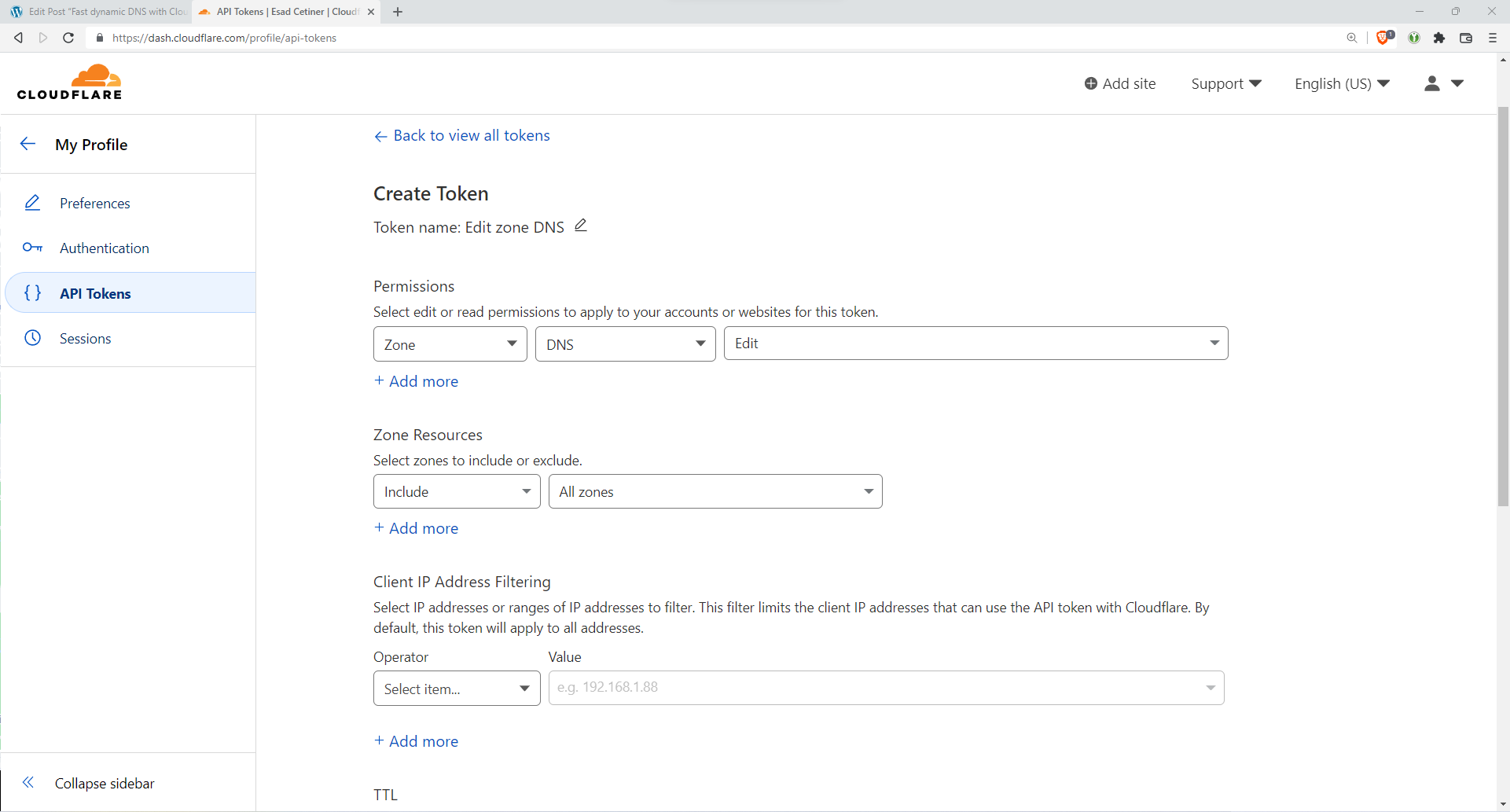The height and width of the screenshot is (812, 1510).
Task: Click Add more under Client IP Address Filtering
Action: point(416,741)
